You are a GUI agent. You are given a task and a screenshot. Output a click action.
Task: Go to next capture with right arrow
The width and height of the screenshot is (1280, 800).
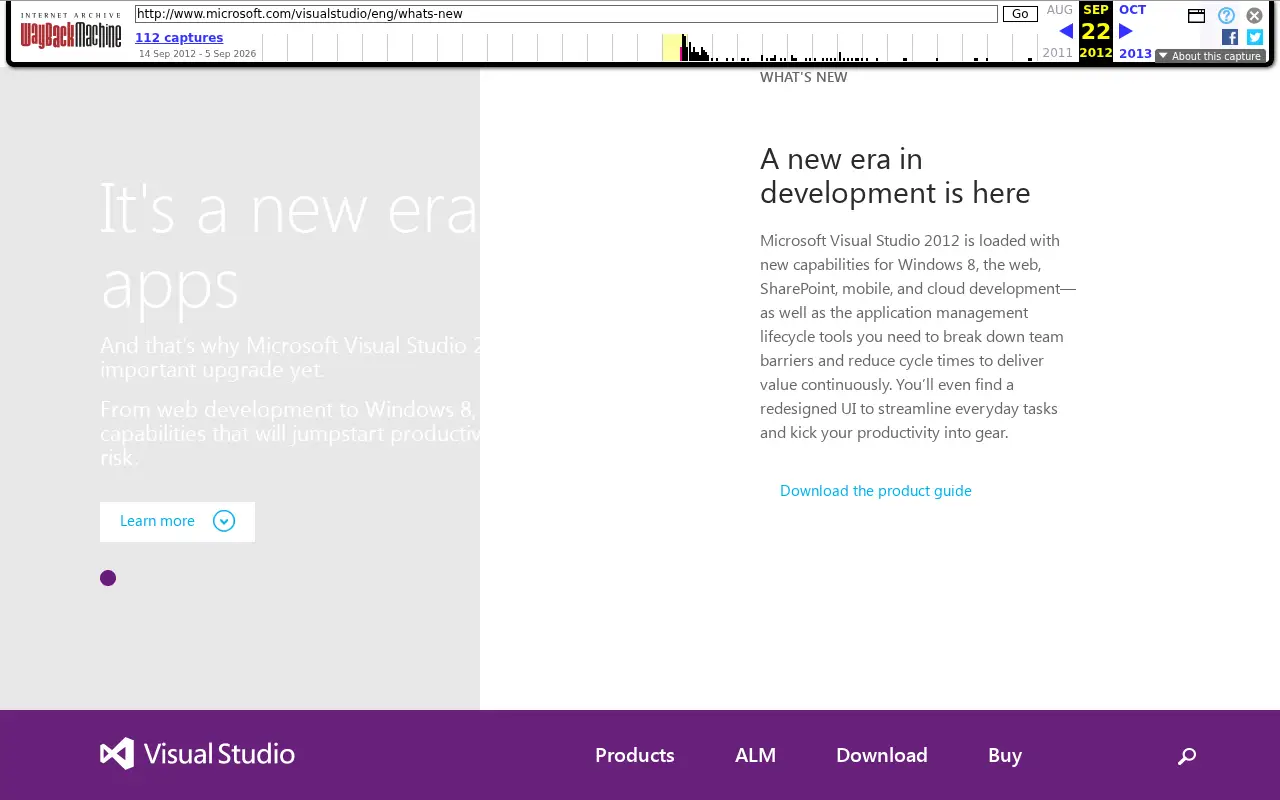tap(1125, 31)
